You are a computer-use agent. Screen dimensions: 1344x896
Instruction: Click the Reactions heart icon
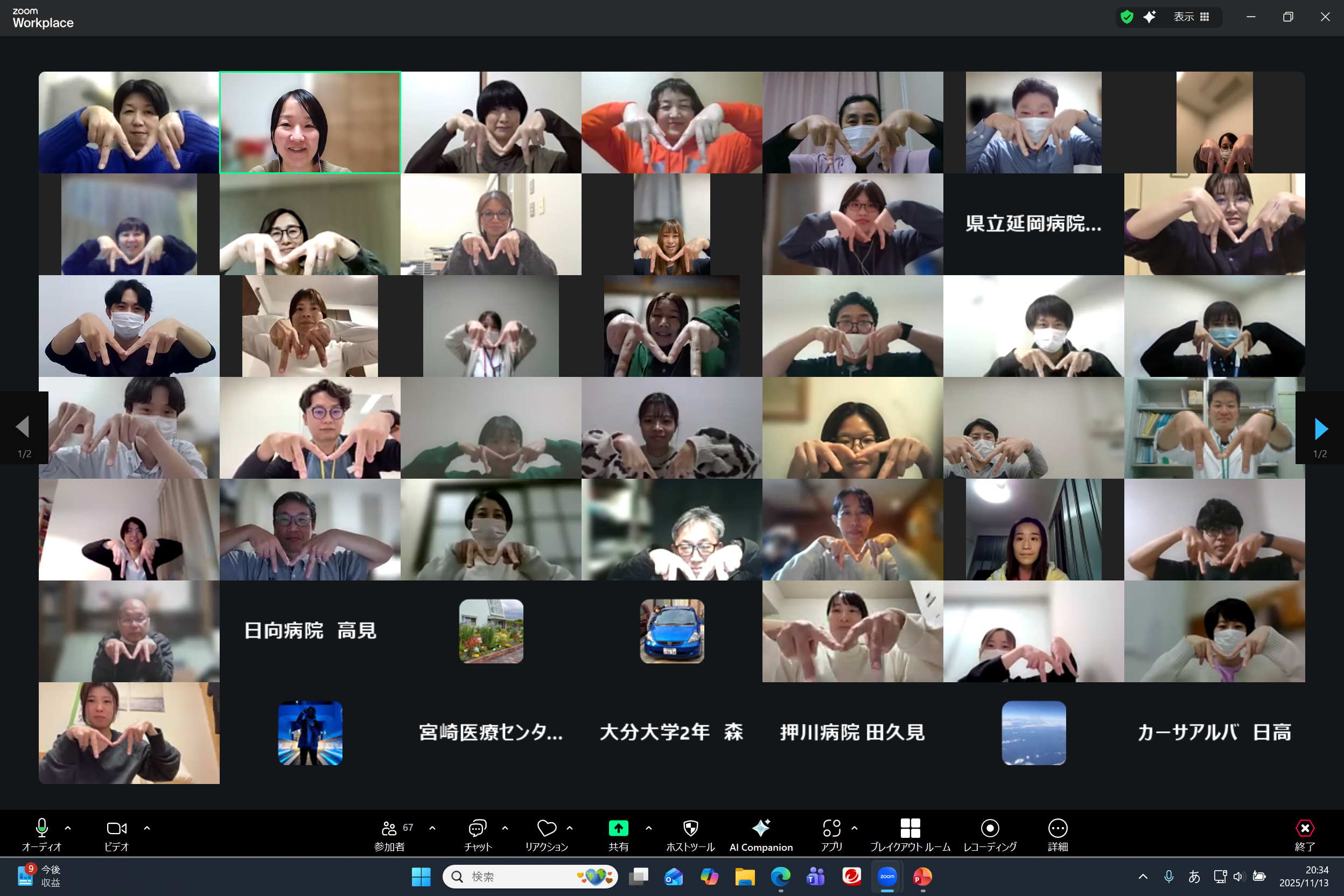[547, 828]
